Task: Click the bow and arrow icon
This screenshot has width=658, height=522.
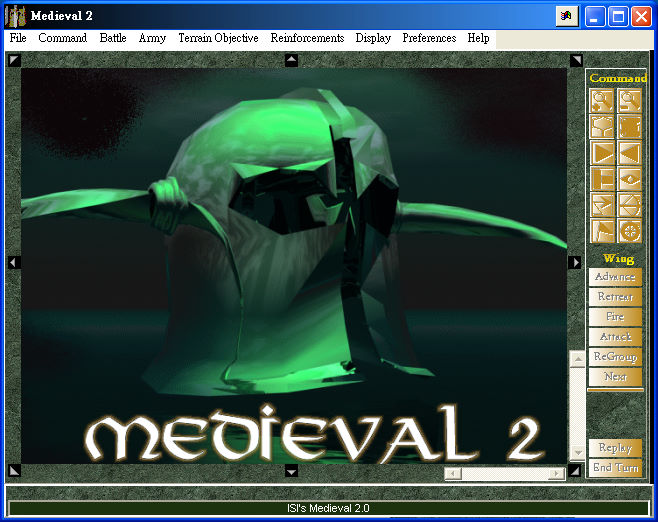Action: click(629, 205)
